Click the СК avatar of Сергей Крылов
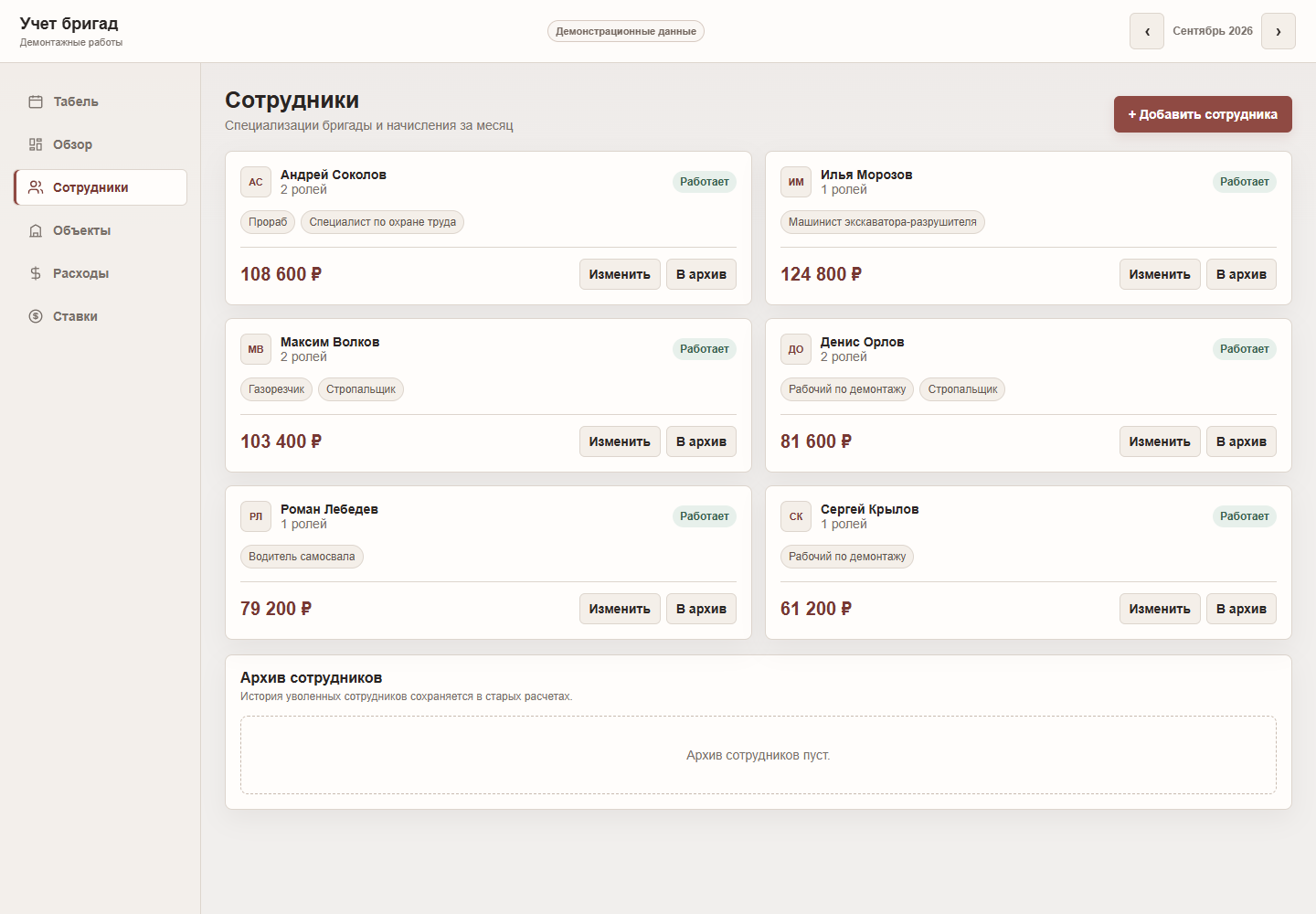 point(796,516)
